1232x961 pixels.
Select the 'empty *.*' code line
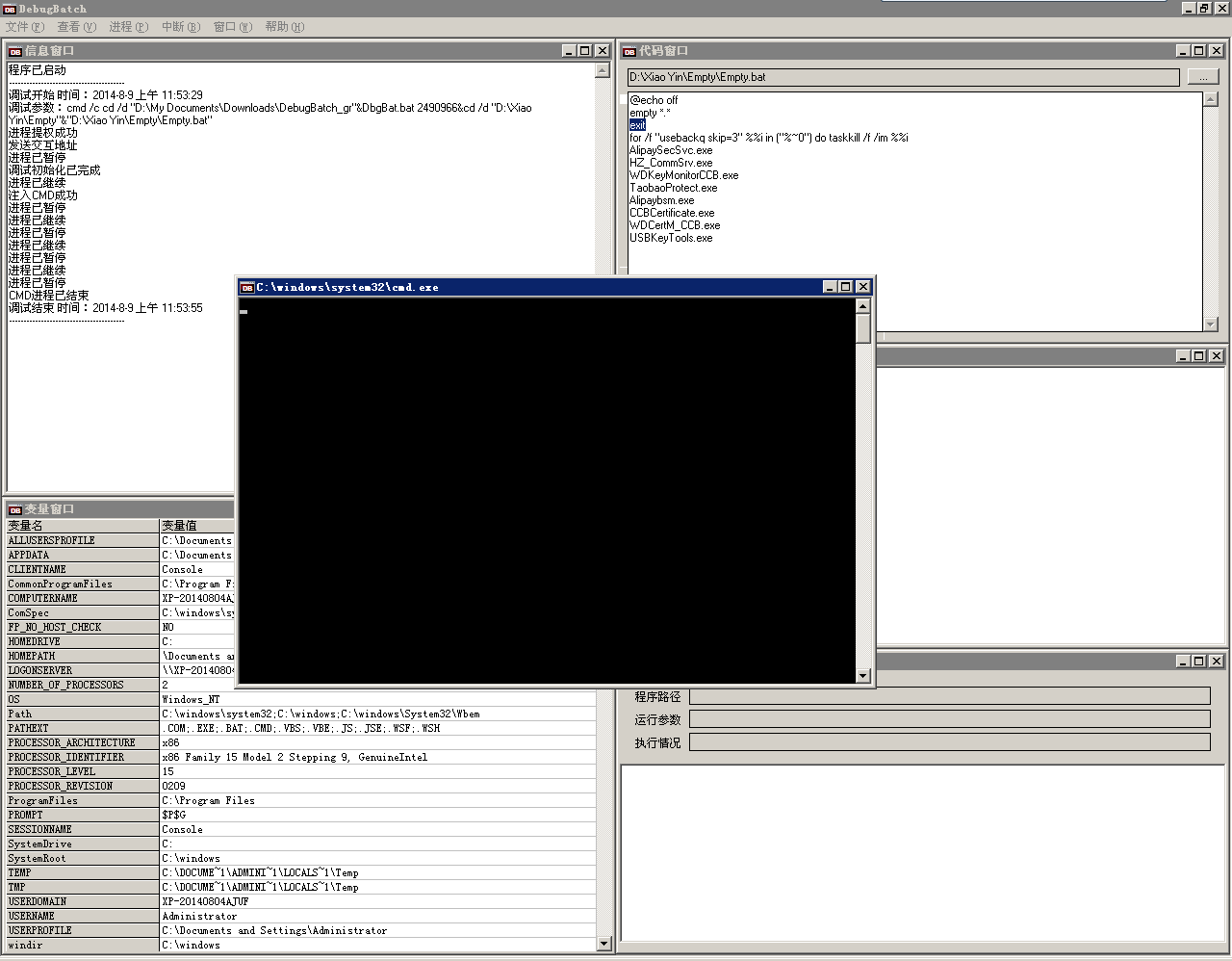pos(650,113)
